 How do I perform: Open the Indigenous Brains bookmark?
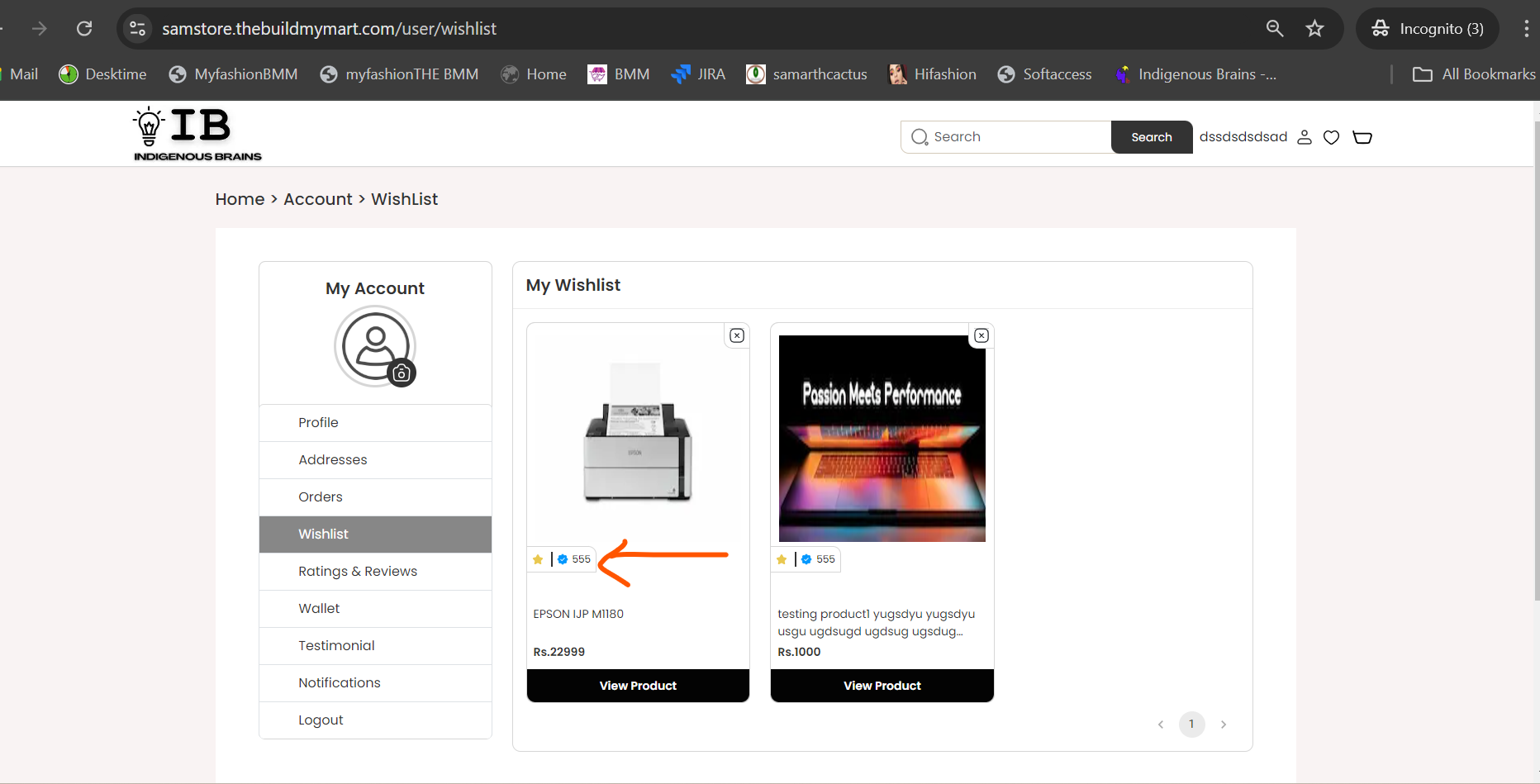1195,74
